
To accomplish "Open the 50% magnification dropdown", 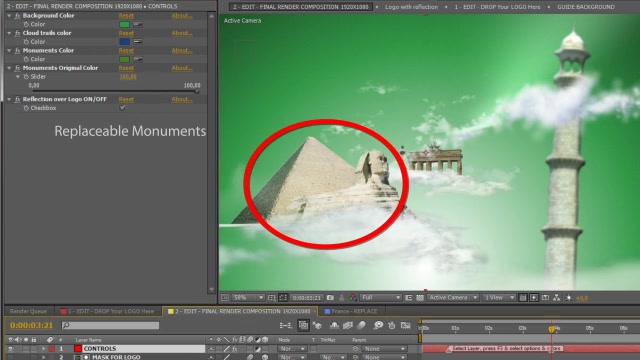I will coord(248,298).
